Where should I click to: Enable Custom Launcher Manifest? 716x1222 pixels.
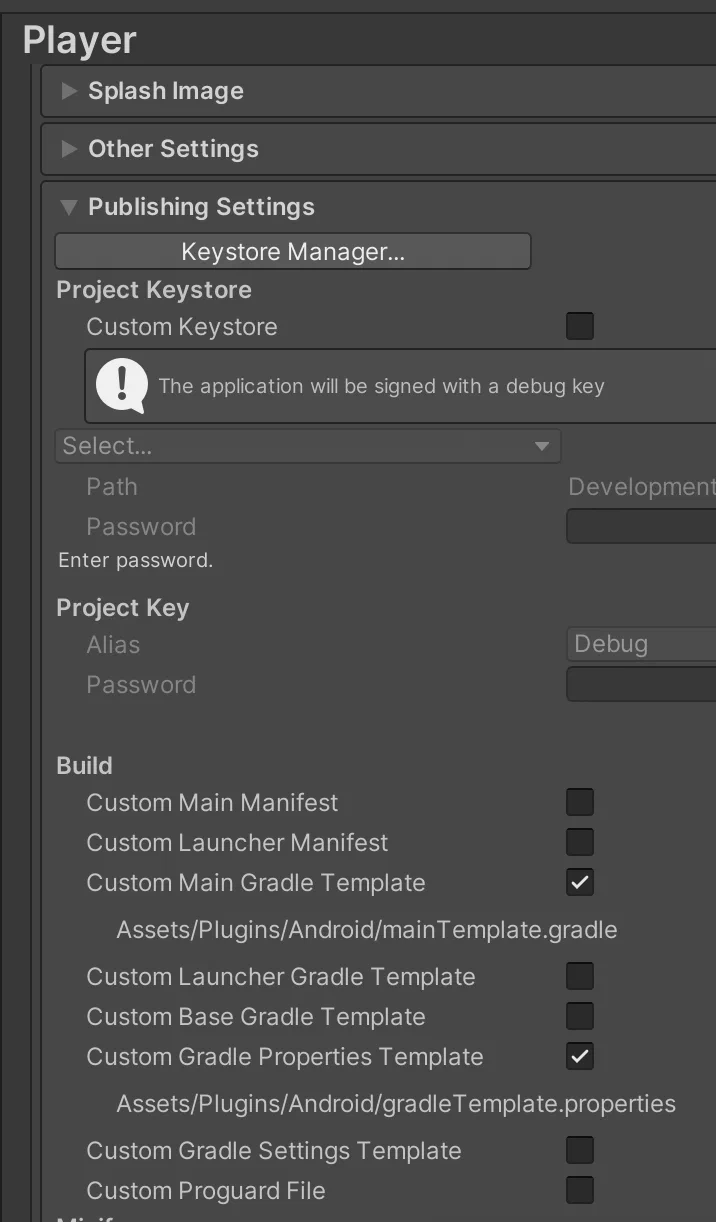pyautogui.click(x=580, y=842)
